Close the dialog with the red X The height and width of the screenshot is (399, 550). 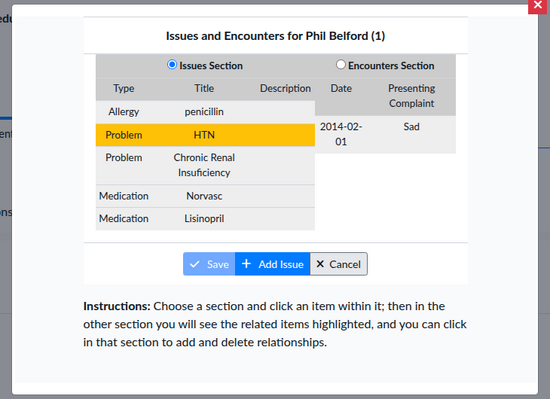(537, 6)
